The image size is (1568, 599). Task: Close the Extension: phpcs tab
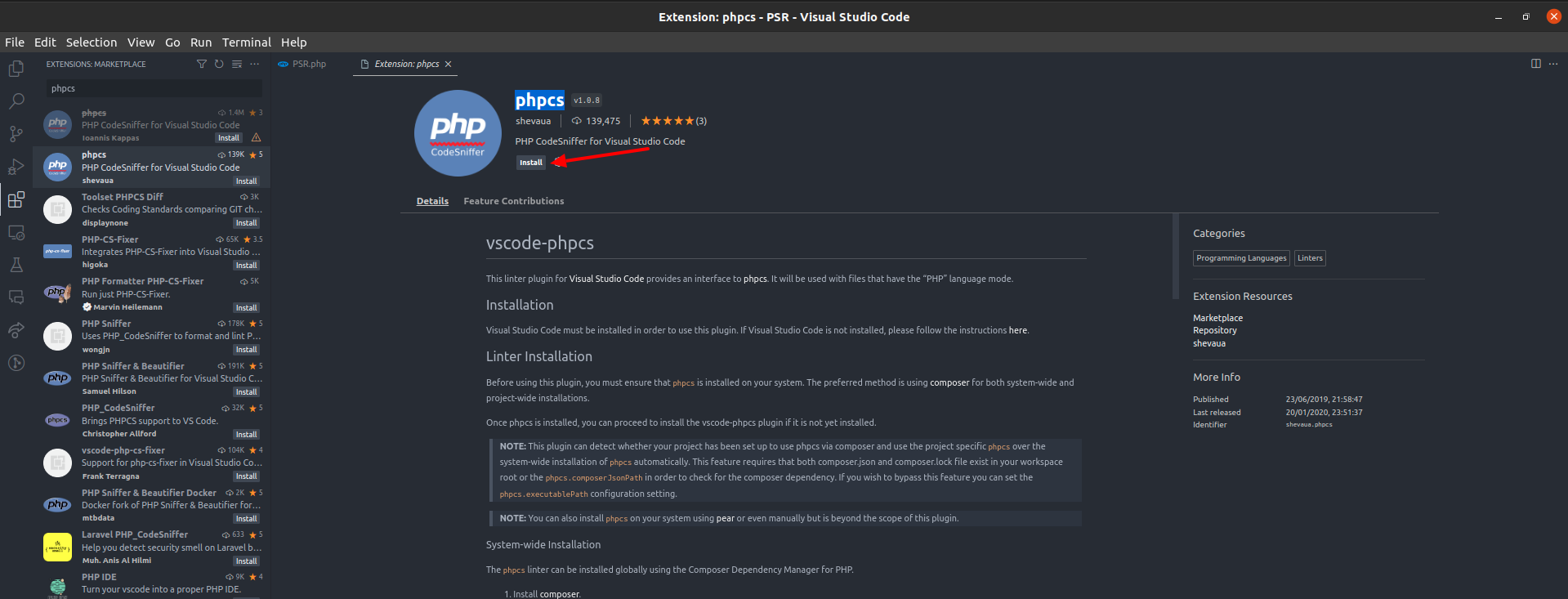448,64
